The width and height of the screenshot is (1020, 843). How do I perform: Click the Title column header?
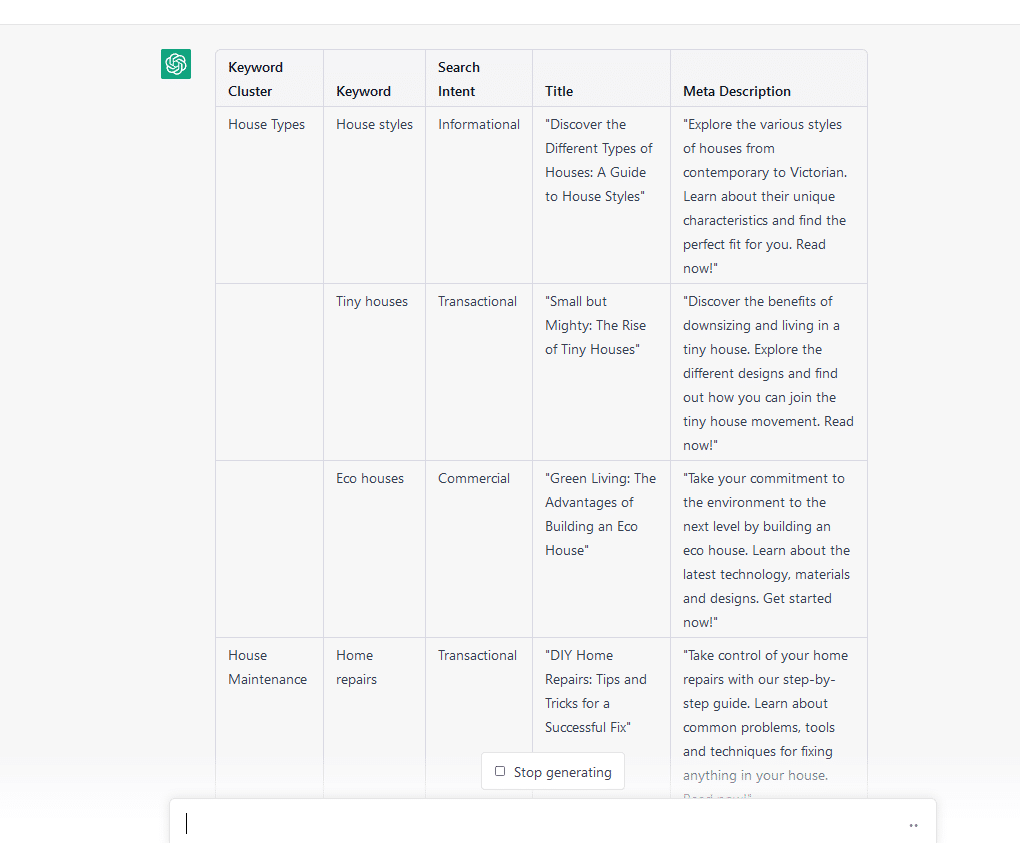tap(559, 91)
